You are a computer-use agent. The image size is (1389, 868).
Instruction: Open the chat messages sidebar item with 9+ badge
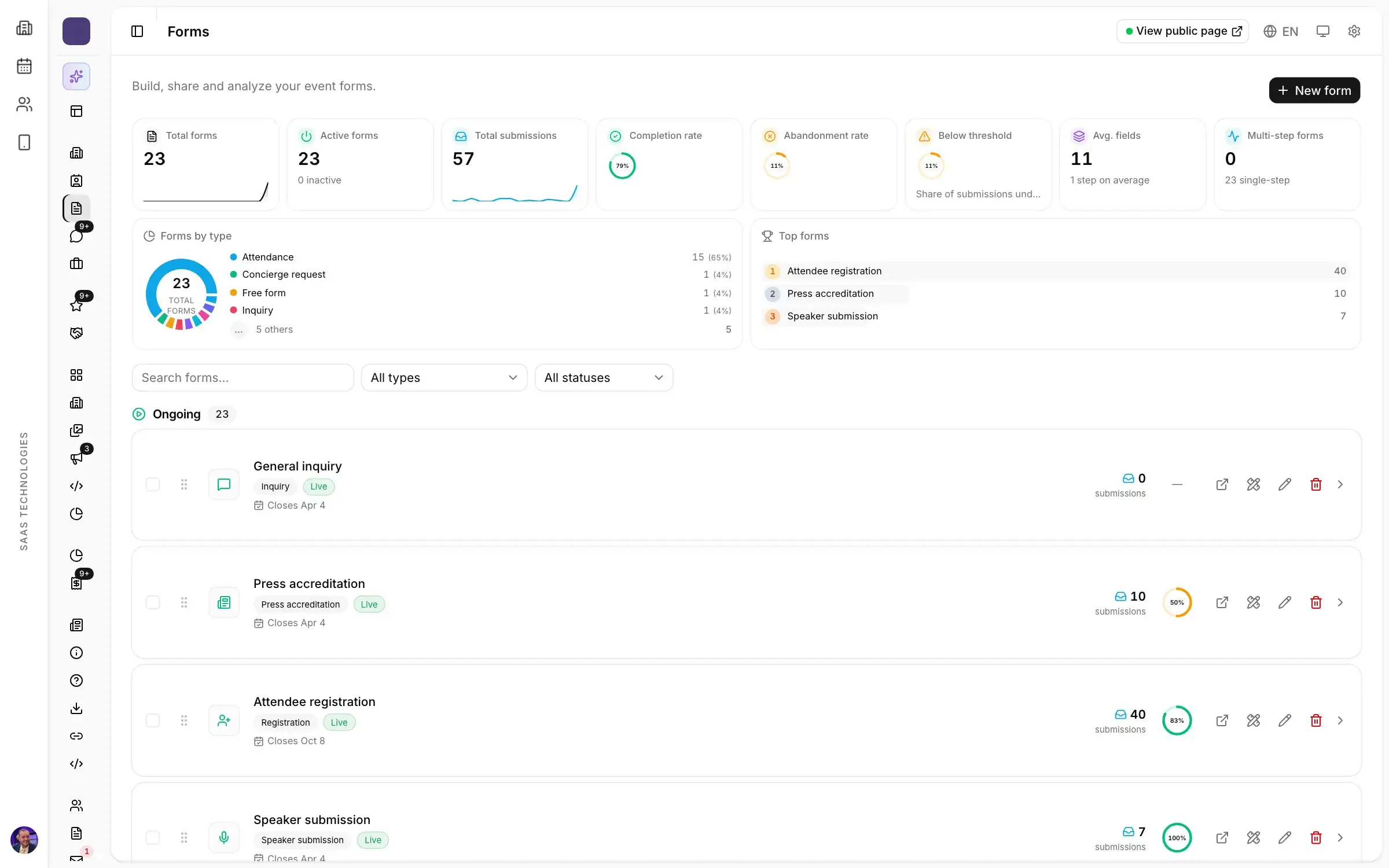click(x=76, y=236)
